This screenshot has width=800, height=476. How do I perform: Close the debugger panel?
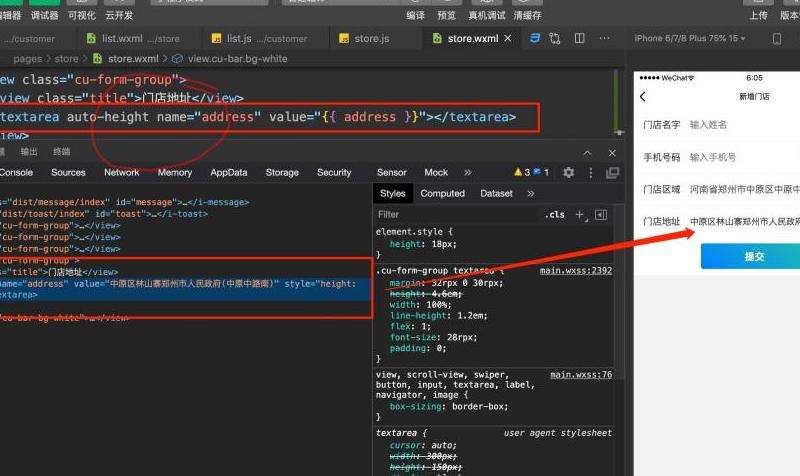point(612,153)
